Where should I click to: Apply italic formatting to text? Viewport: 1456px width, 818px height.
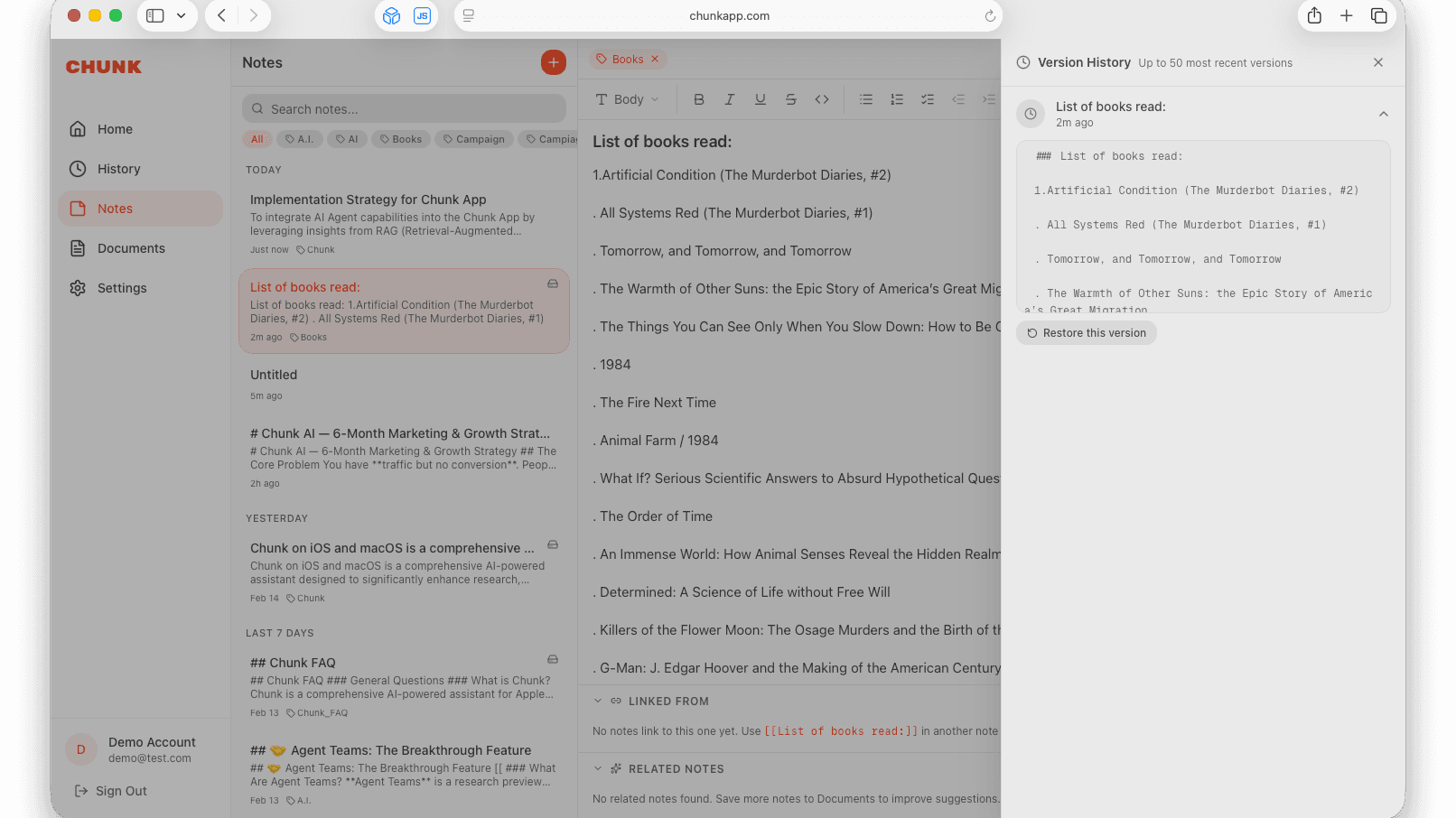coord(729,99)
